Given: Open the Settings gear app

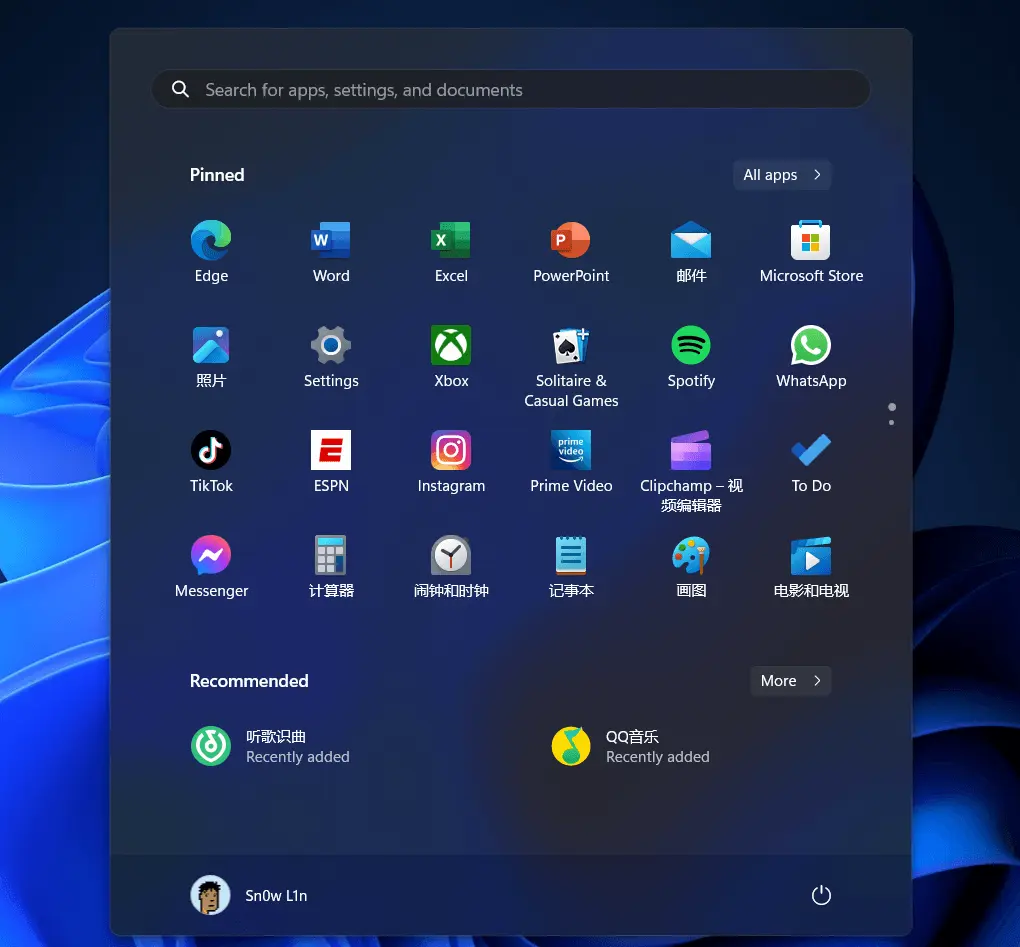Looking at the screenshot, I should [x=331, y=356].
